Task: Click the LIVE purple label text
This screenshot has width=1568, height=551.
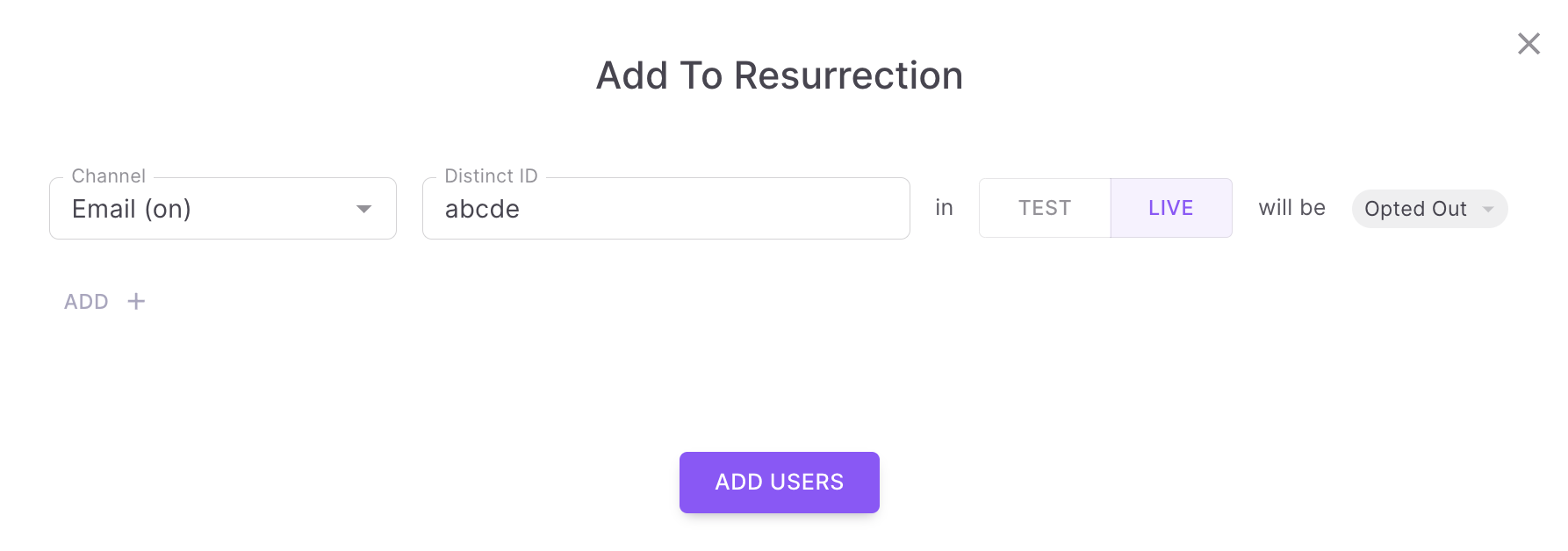Action: coord(1171,208)
